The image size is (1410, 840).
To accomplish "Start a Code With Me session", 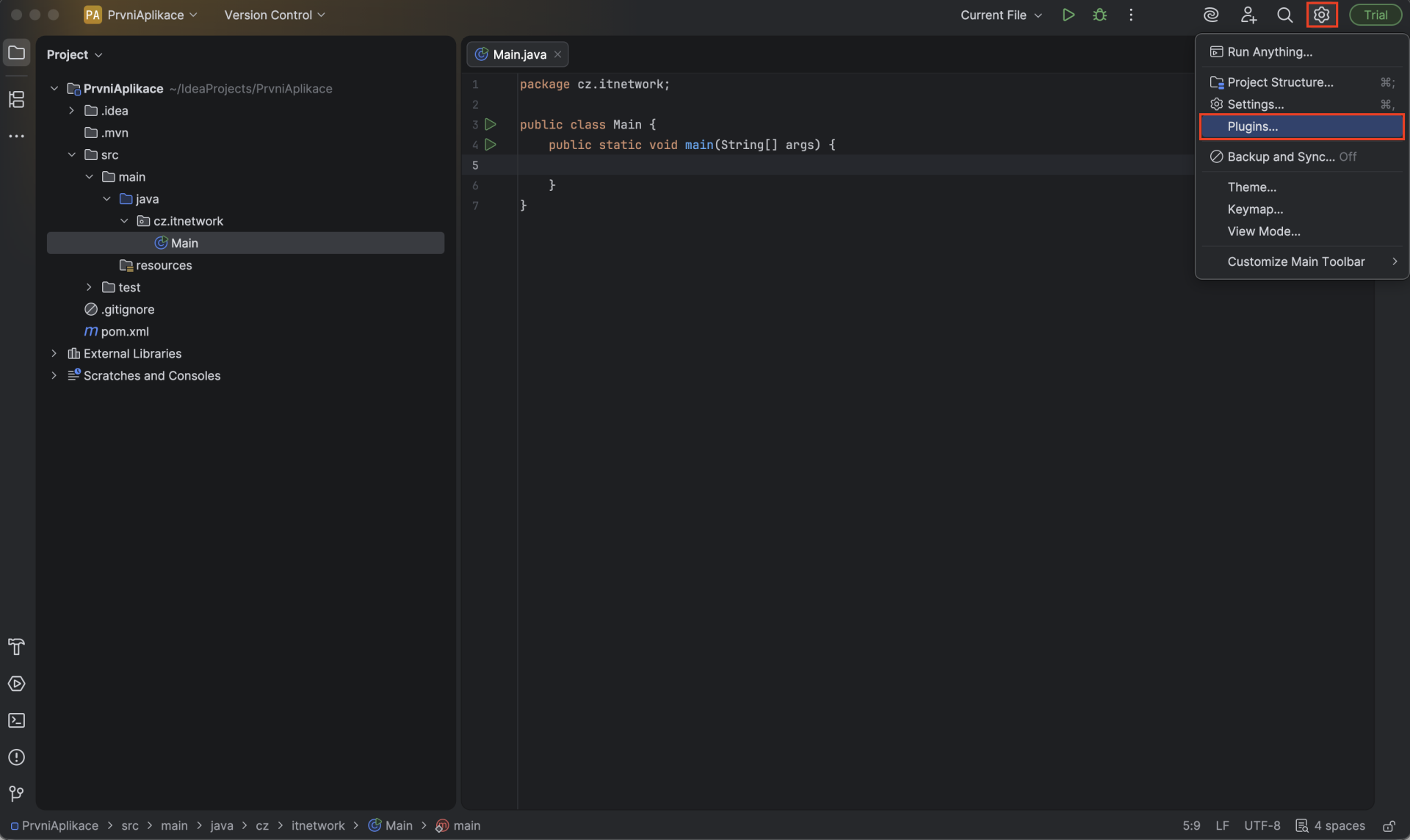I will click(x=1249, y=15).
